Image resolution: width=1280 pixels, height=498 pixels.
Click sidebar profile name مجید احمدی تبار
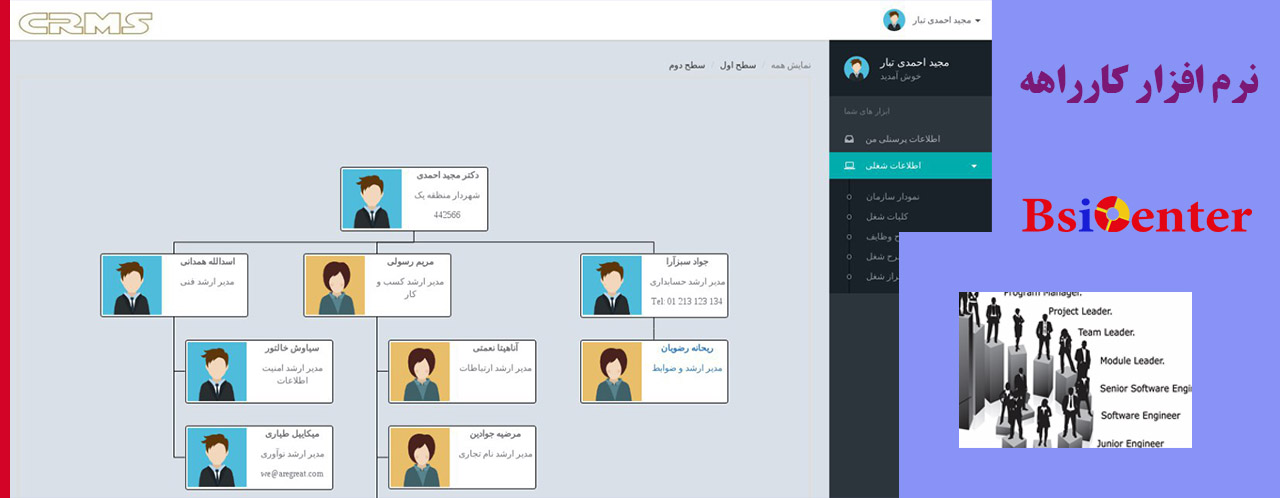[x=914, y=62]
